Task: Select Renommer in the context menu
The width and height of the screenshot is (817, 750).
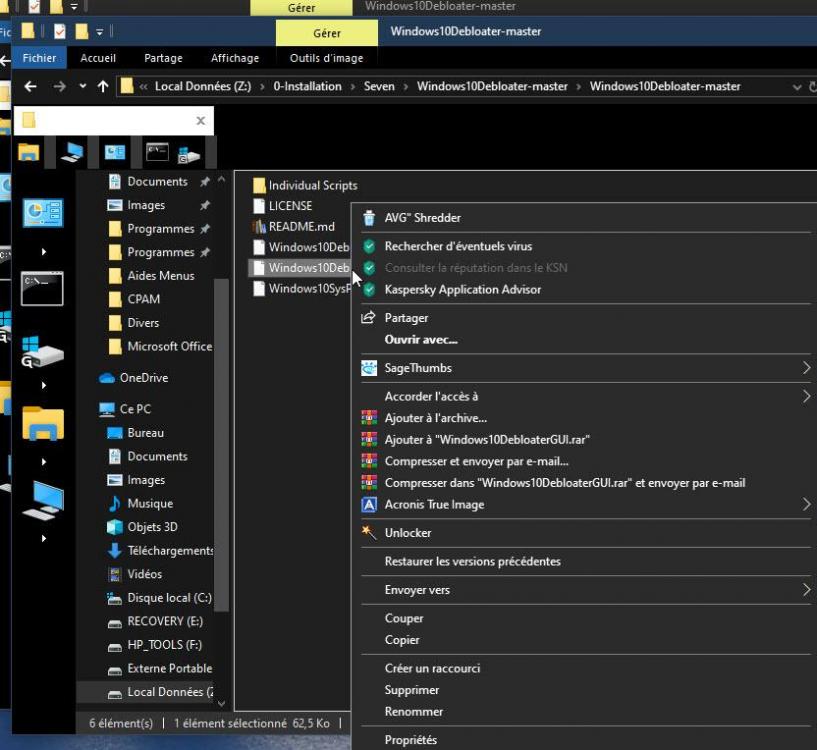Action: pos(414,712)
